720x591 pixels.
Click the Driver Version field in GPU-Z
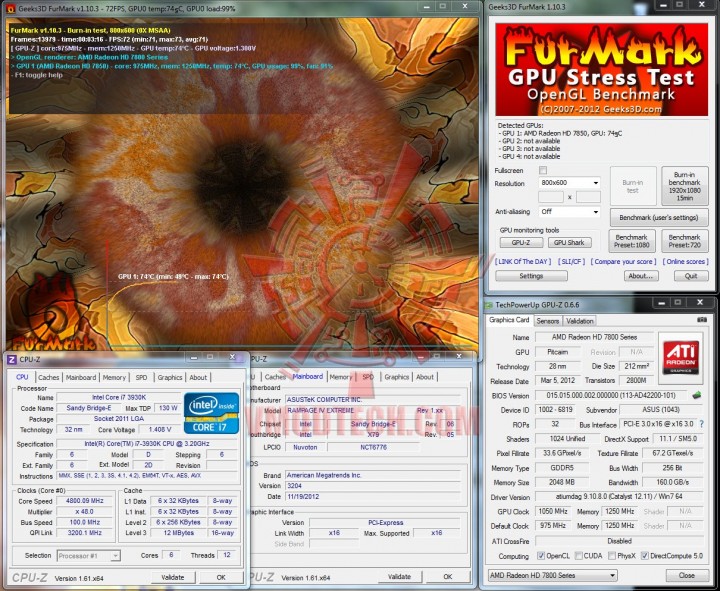[619, 497]
